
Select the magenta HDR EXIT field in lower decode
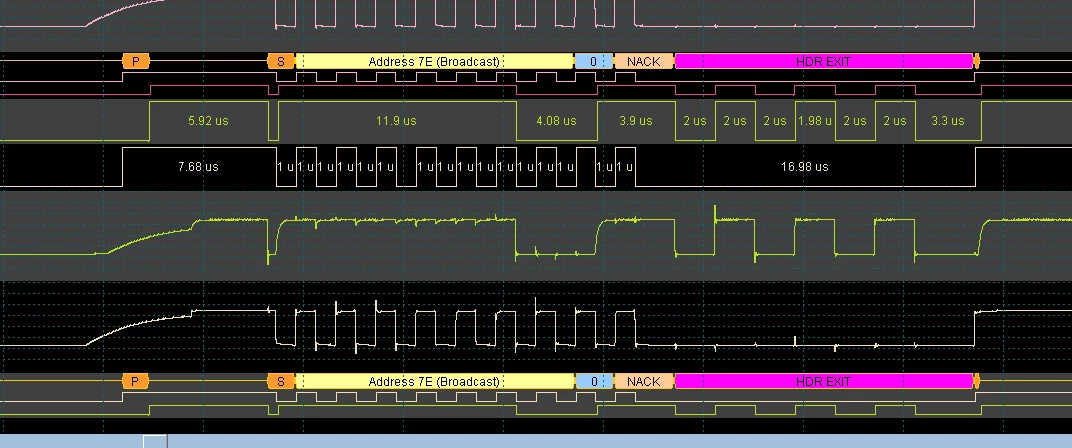coord(824,382)
